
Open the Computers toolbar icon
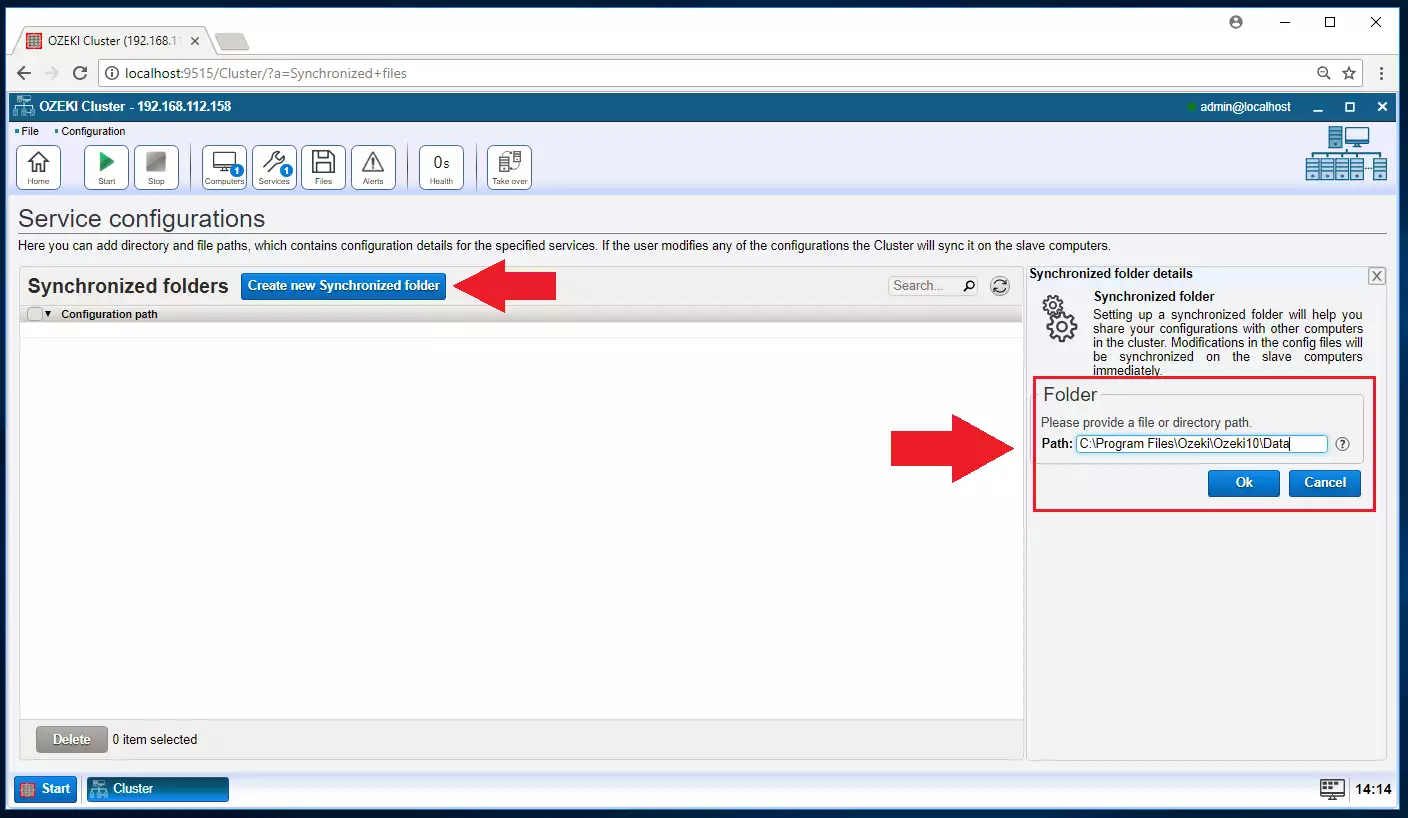tap(224, 167)
